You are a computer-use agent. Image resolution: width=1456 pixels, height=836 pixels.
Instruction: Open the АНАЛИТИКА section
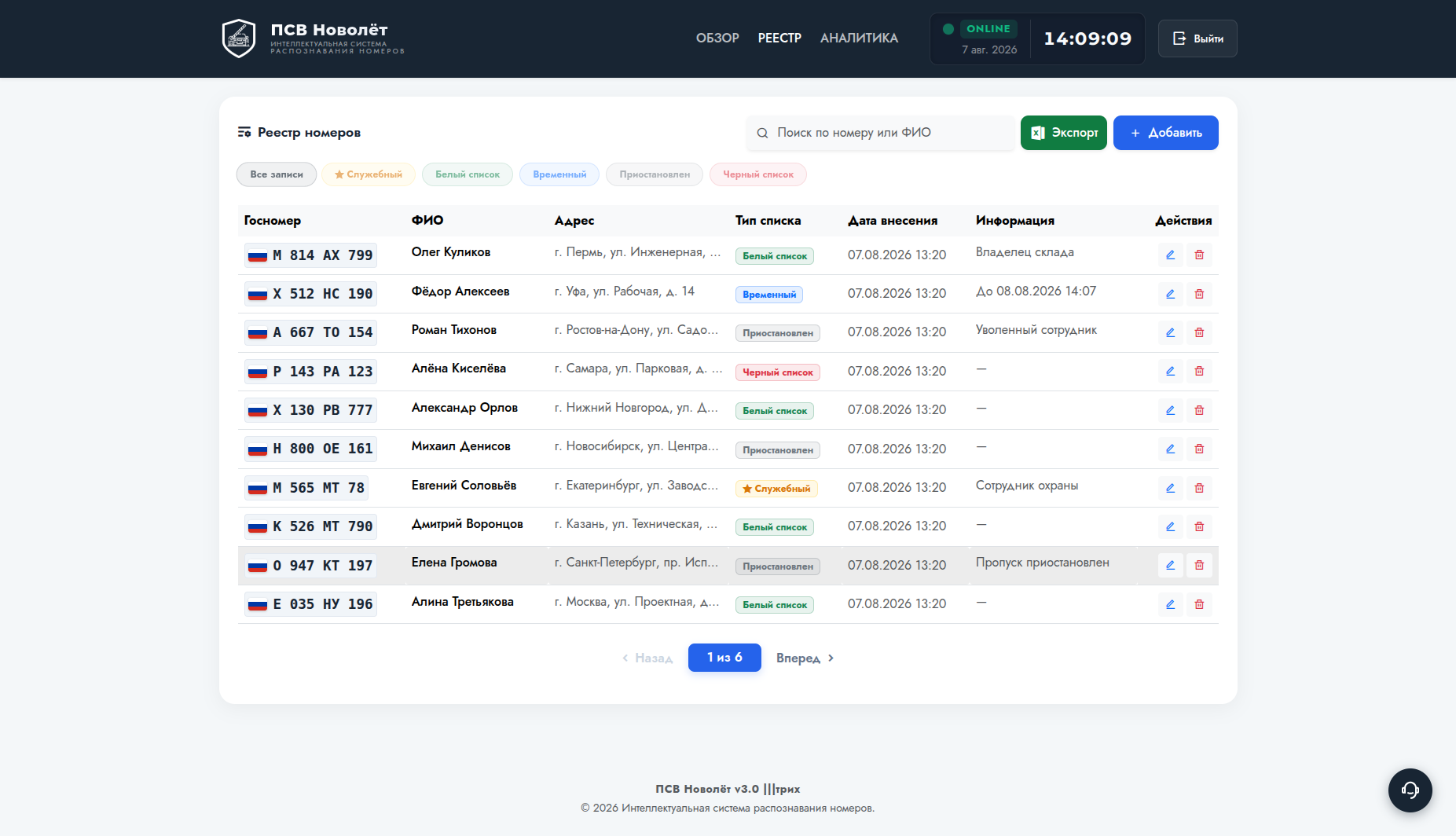[x=859, y=38]
